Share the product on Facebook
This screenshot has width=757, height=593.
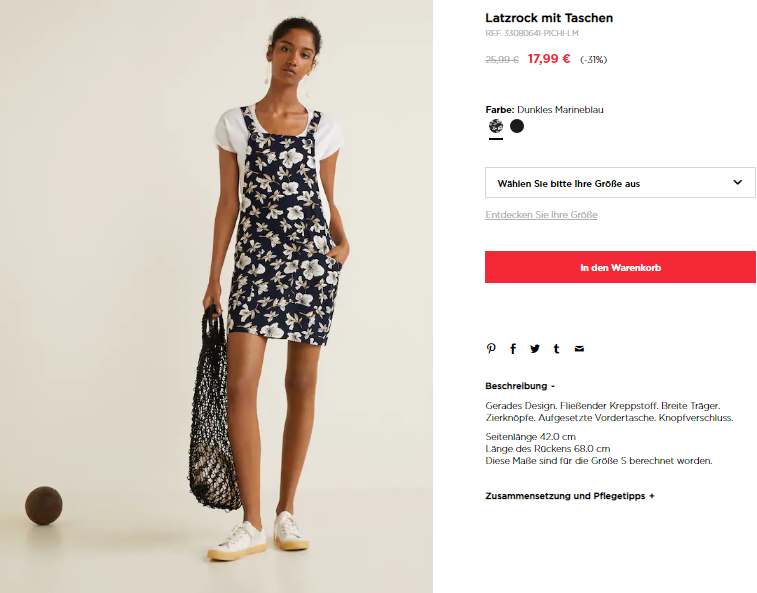pyautogui.click(x=513, y=349)
